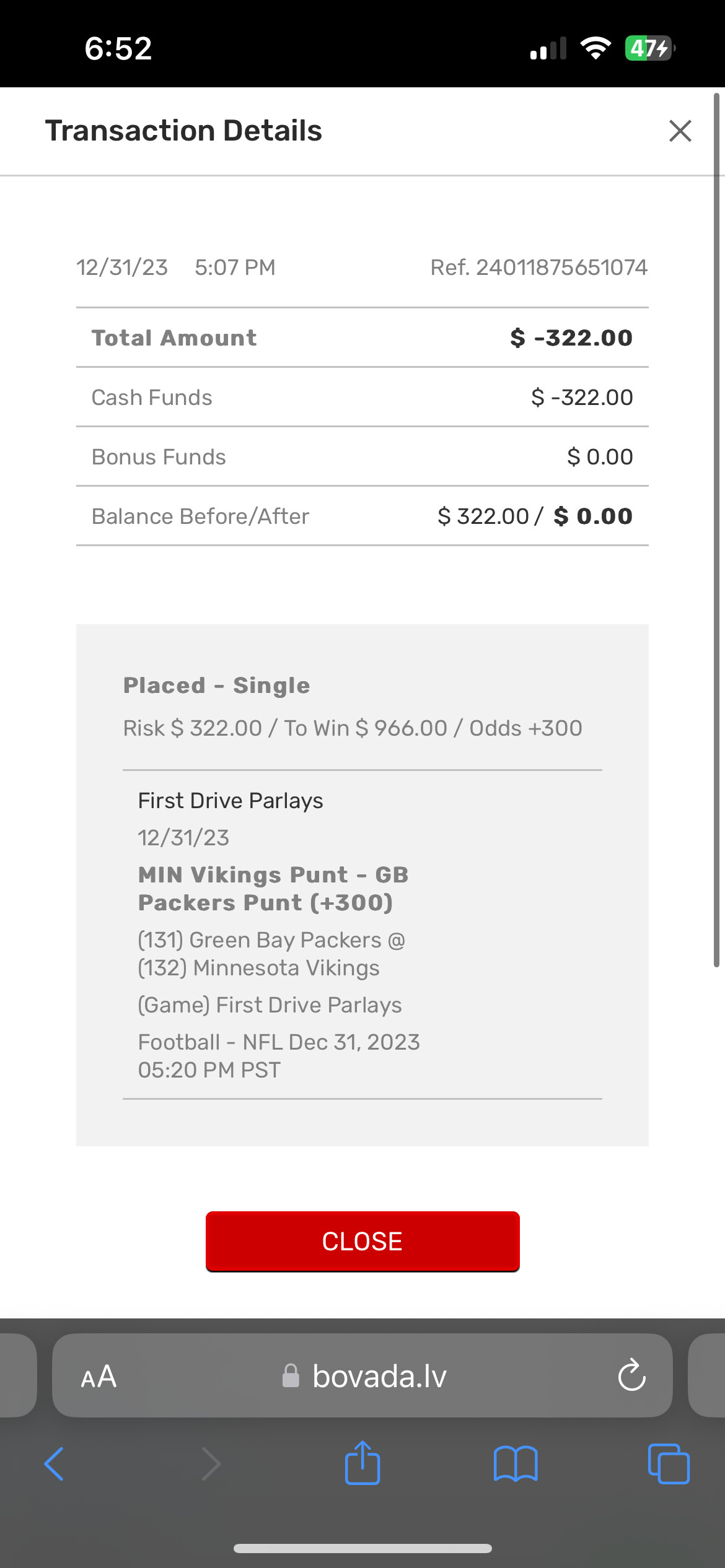Tap the Wi-Fi status icon

tap(595, 48)
